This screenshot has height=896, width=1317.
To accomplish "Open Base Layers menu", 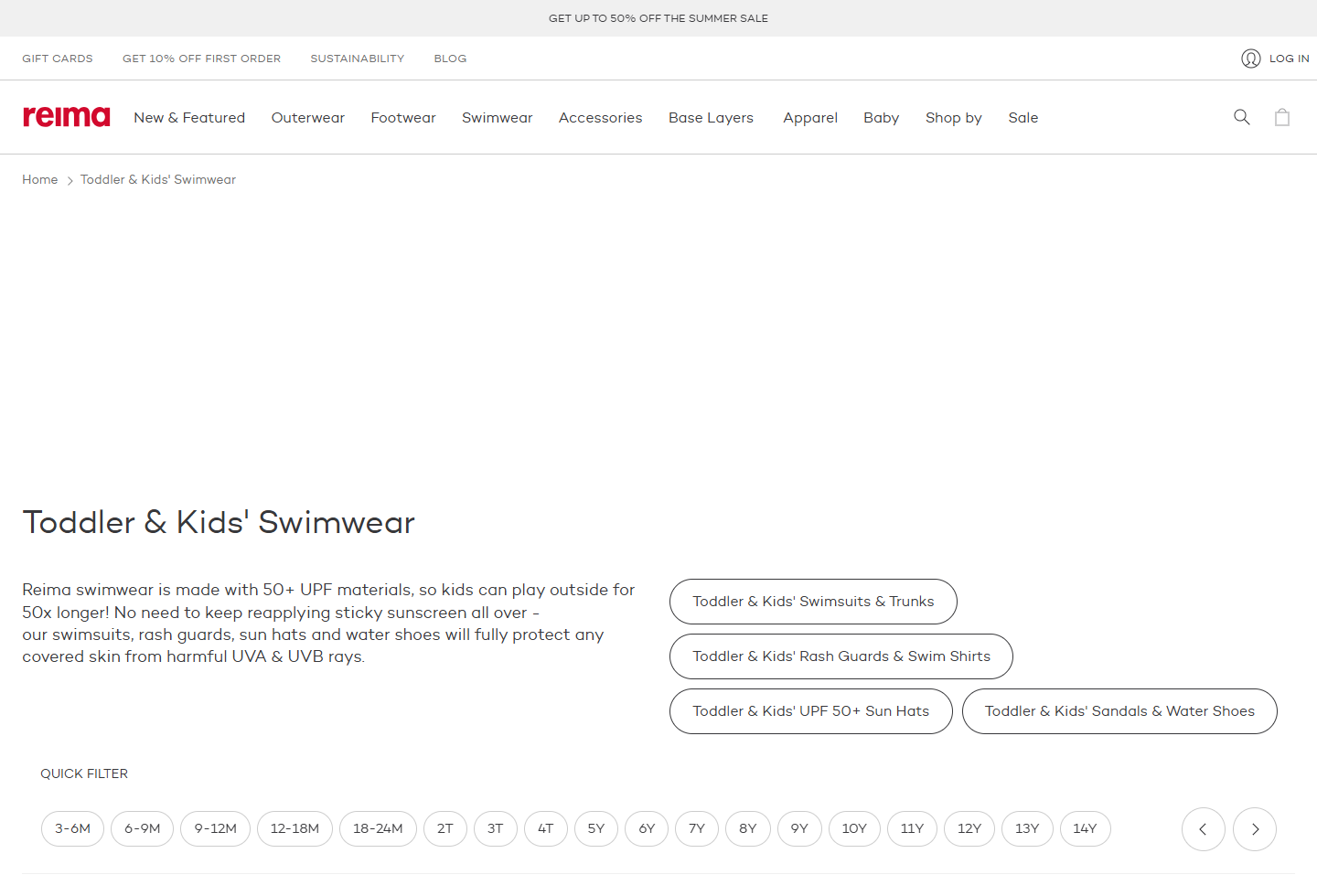I will (711, 118).
